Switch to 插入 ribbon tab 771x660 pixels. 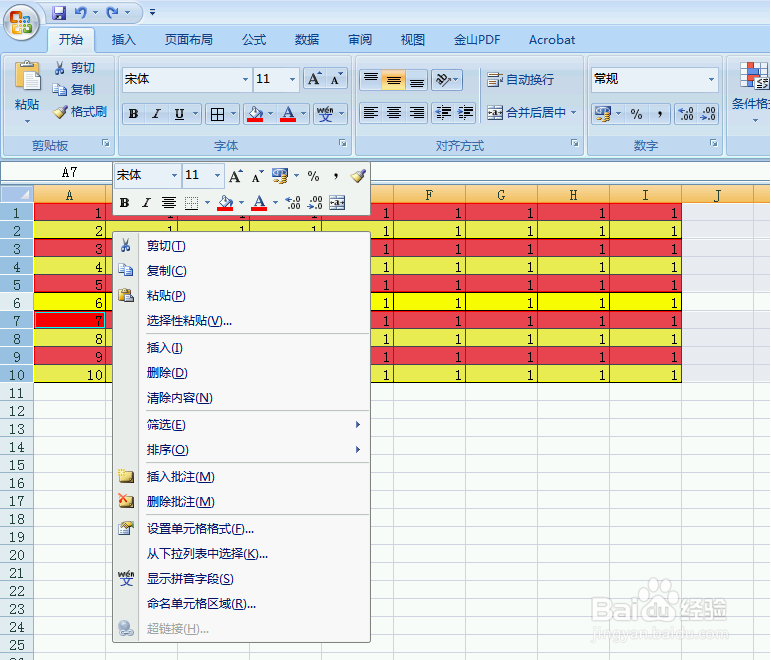pyautogui.click(x=123, y=40)
